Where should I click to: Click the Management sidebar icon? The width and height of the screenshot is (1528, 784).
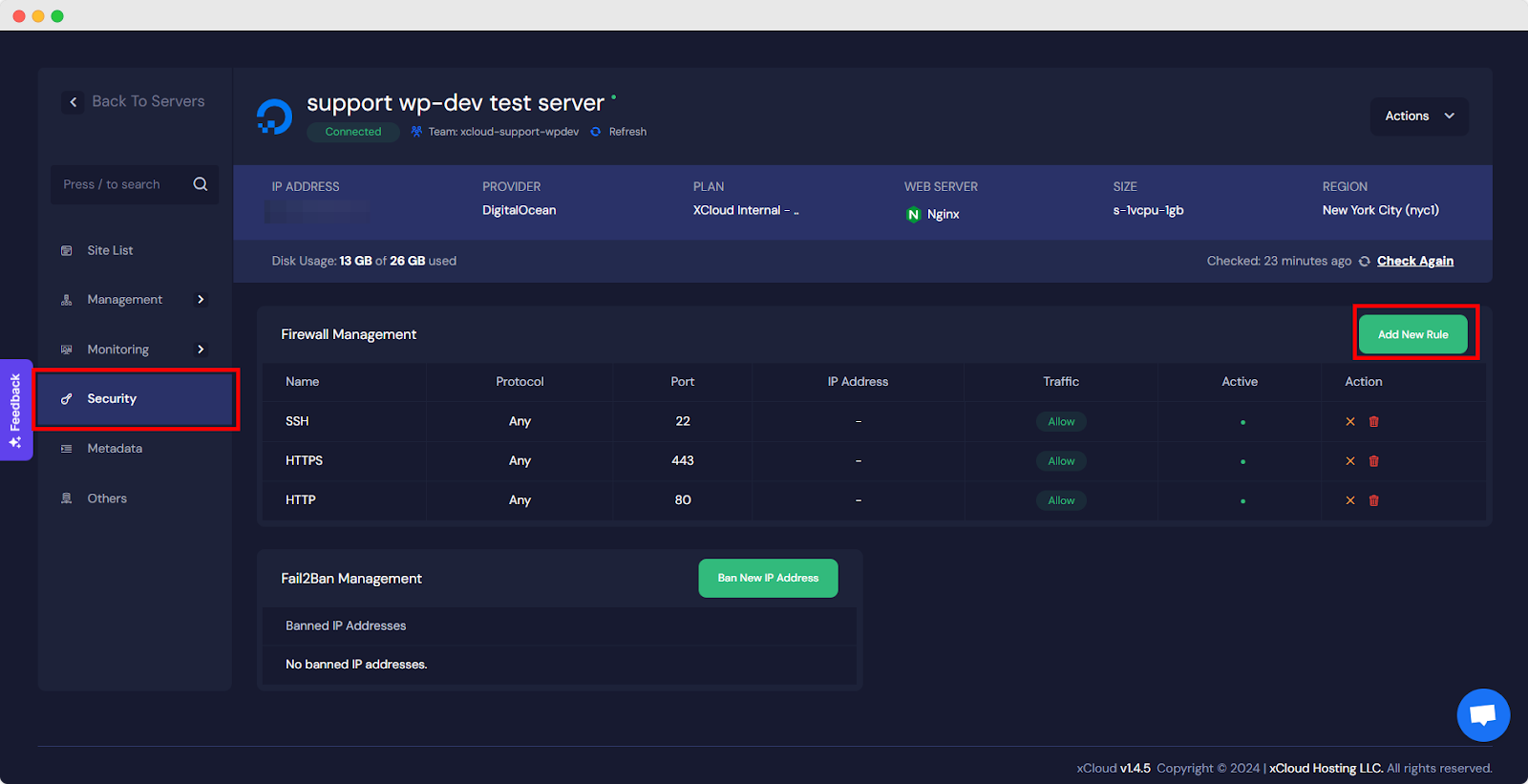67,300
